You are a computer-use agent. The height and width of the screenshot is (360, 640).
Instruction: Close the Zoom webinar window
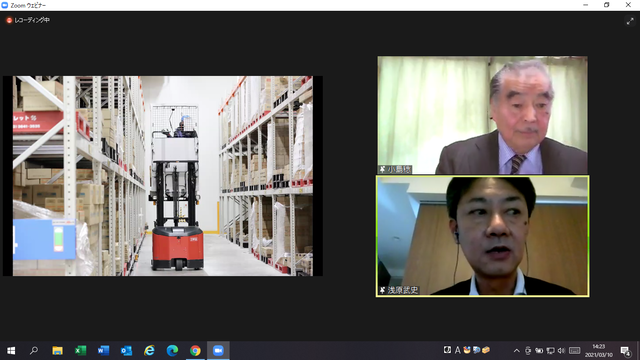628,5
